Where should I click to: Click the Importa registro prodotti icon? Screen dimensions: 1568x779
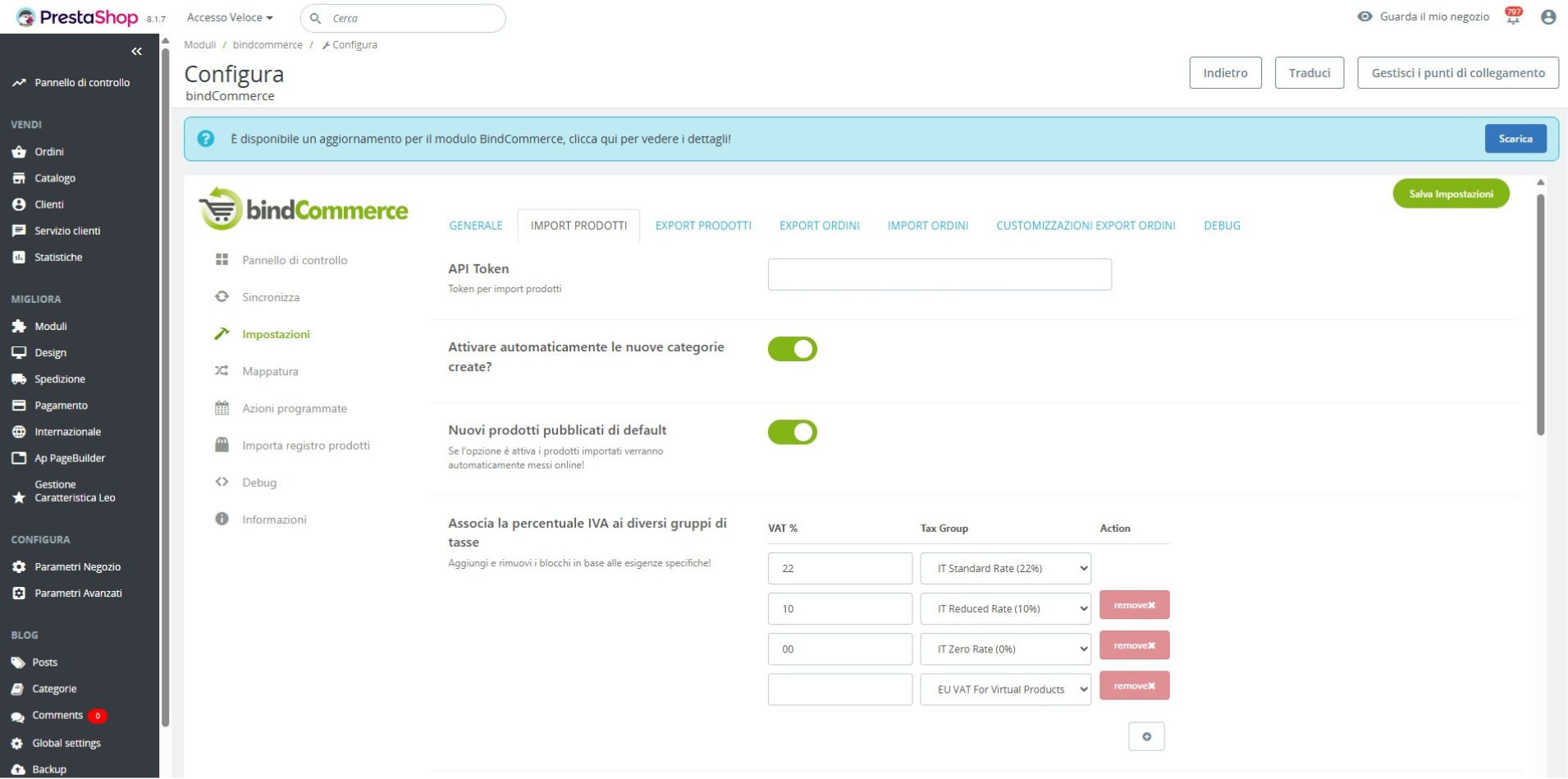coord(222,445)
